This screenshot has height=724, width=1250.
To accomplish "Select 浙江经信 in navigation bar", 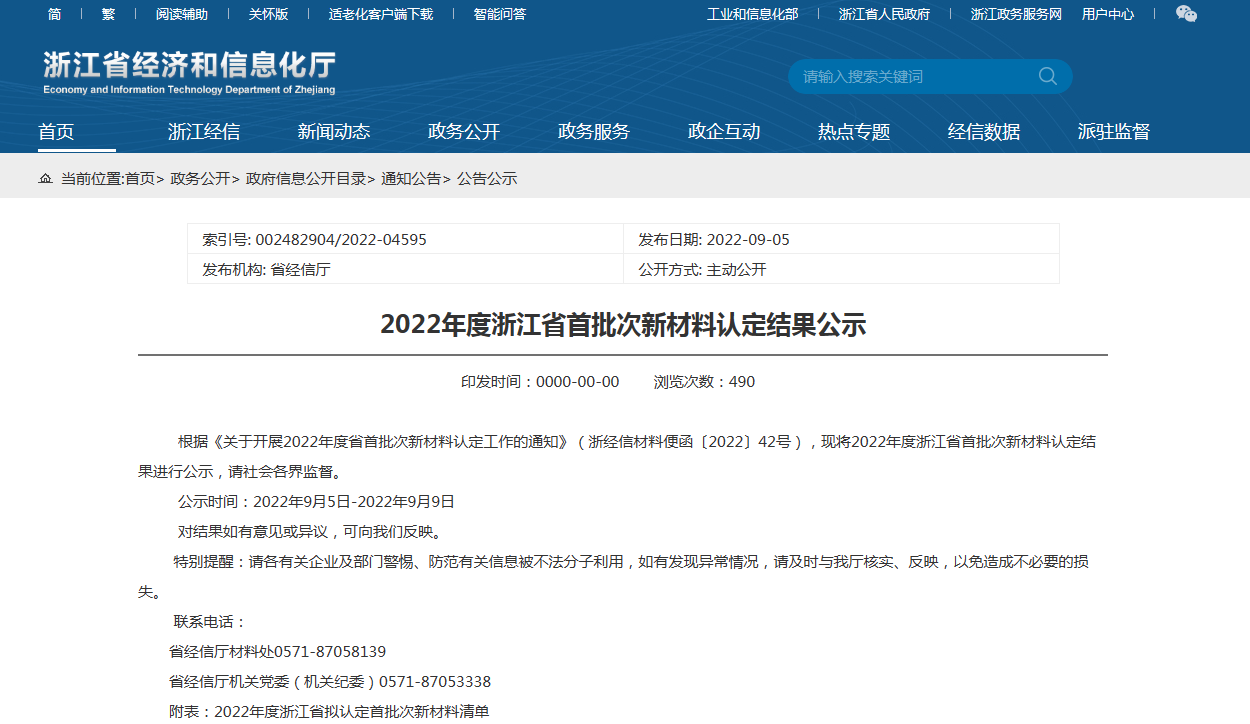I will (204, 132).
